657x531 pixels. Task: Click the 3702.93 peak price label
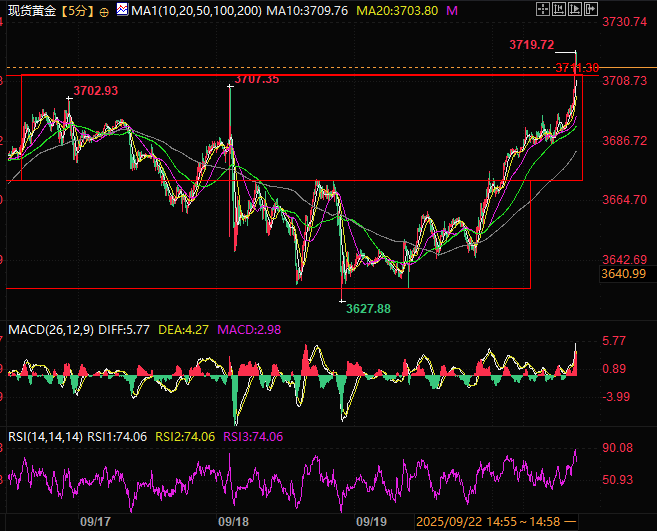[96, 91]
